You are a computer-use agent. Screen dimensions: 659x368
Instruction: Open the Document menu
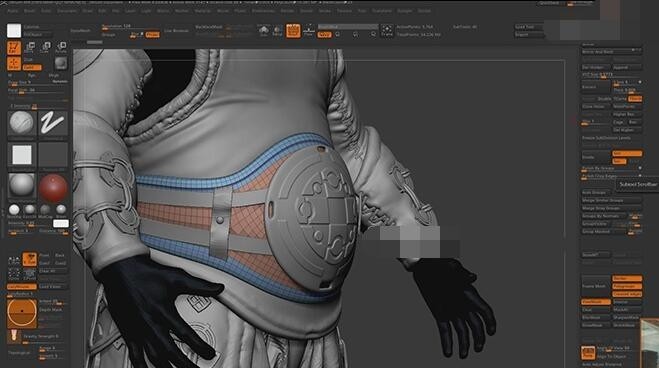(67, 11)
